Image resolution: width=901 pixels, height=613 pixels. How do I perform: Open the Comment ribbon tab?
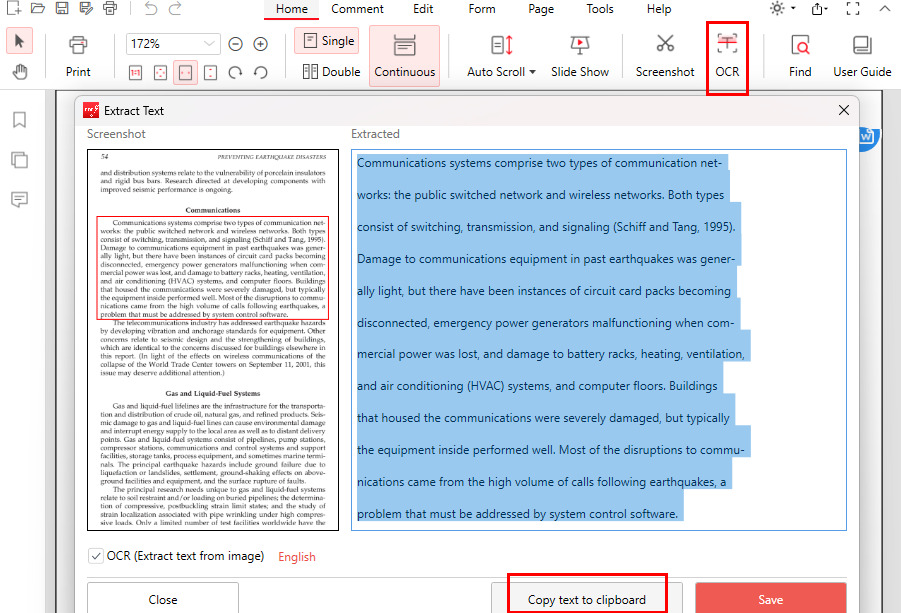358,9
